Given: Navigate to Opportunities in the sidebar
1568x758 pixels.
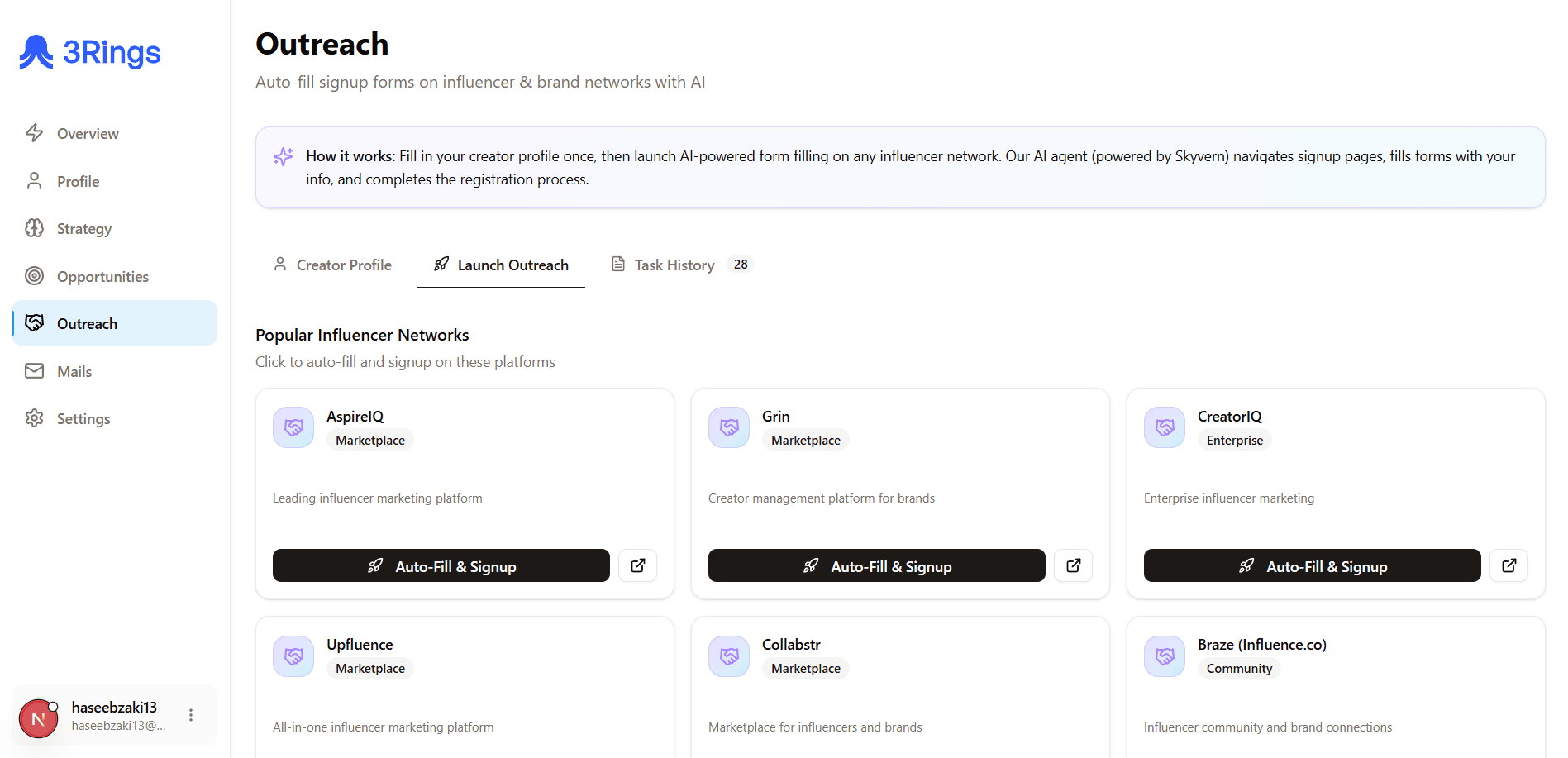Looking at the screenshot, I should point(102,277).
